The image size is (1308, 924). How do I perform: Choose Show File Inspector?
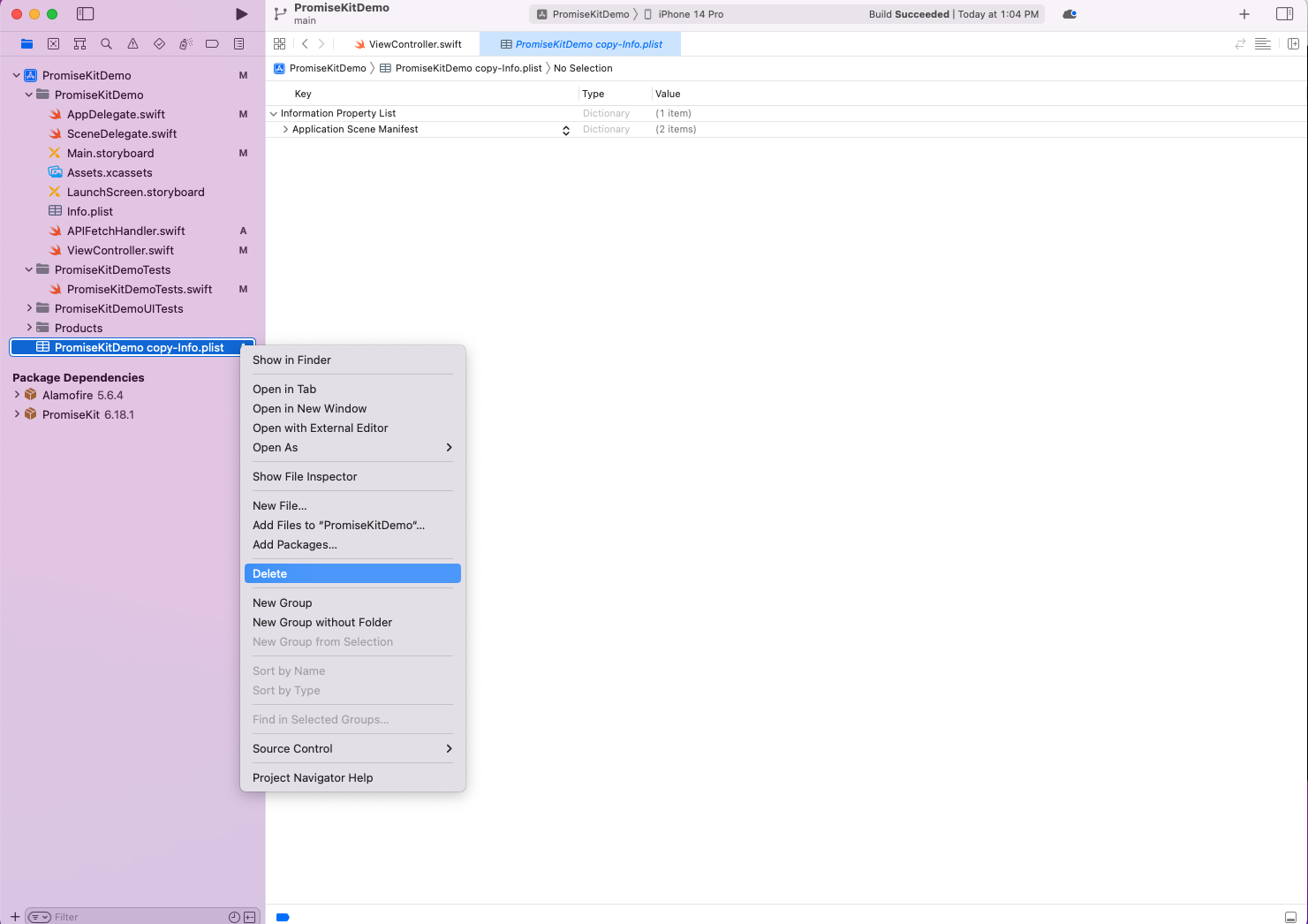[x=352, y=476]
